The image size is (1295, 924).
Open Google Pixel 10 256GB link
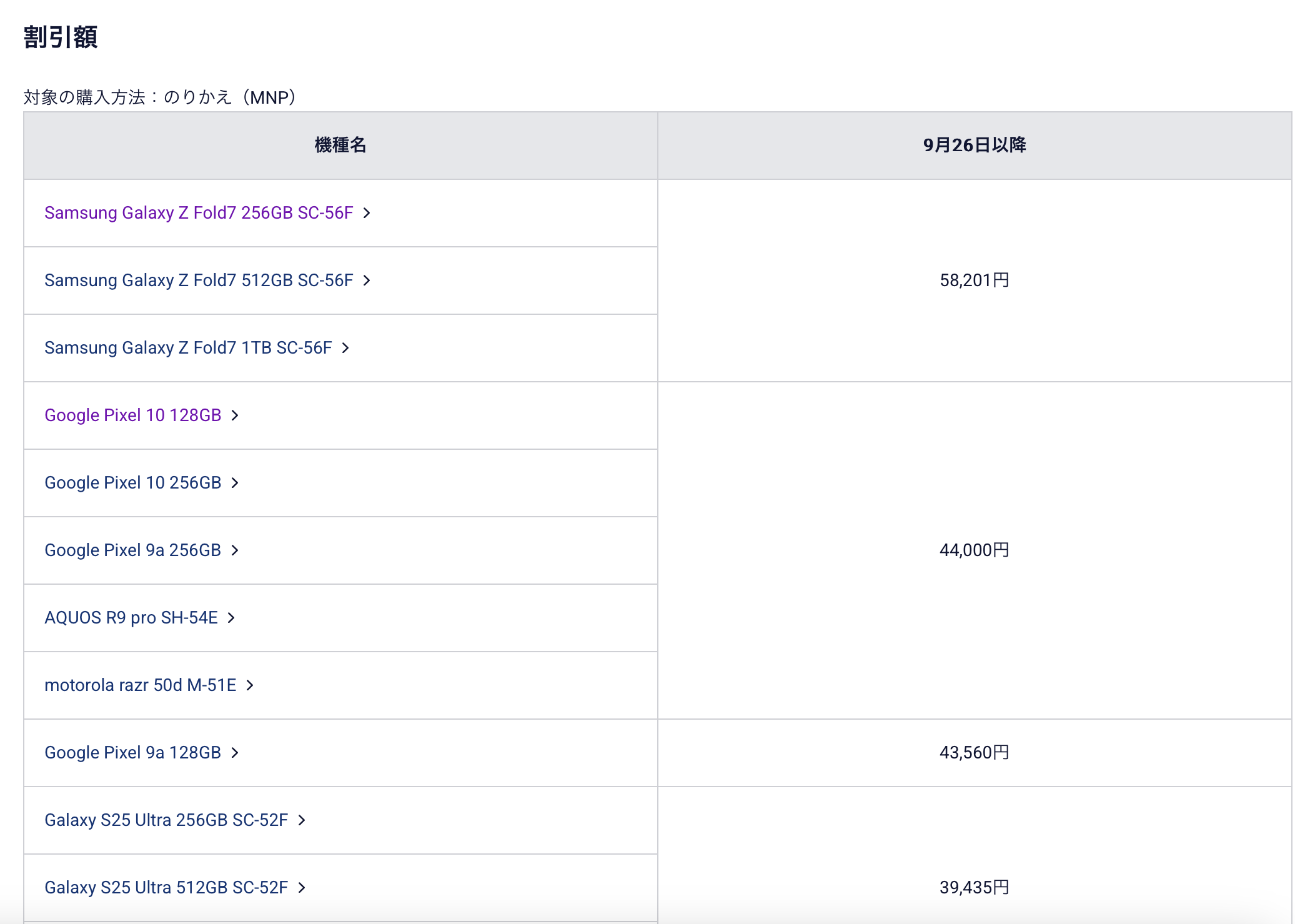(133, 483)
